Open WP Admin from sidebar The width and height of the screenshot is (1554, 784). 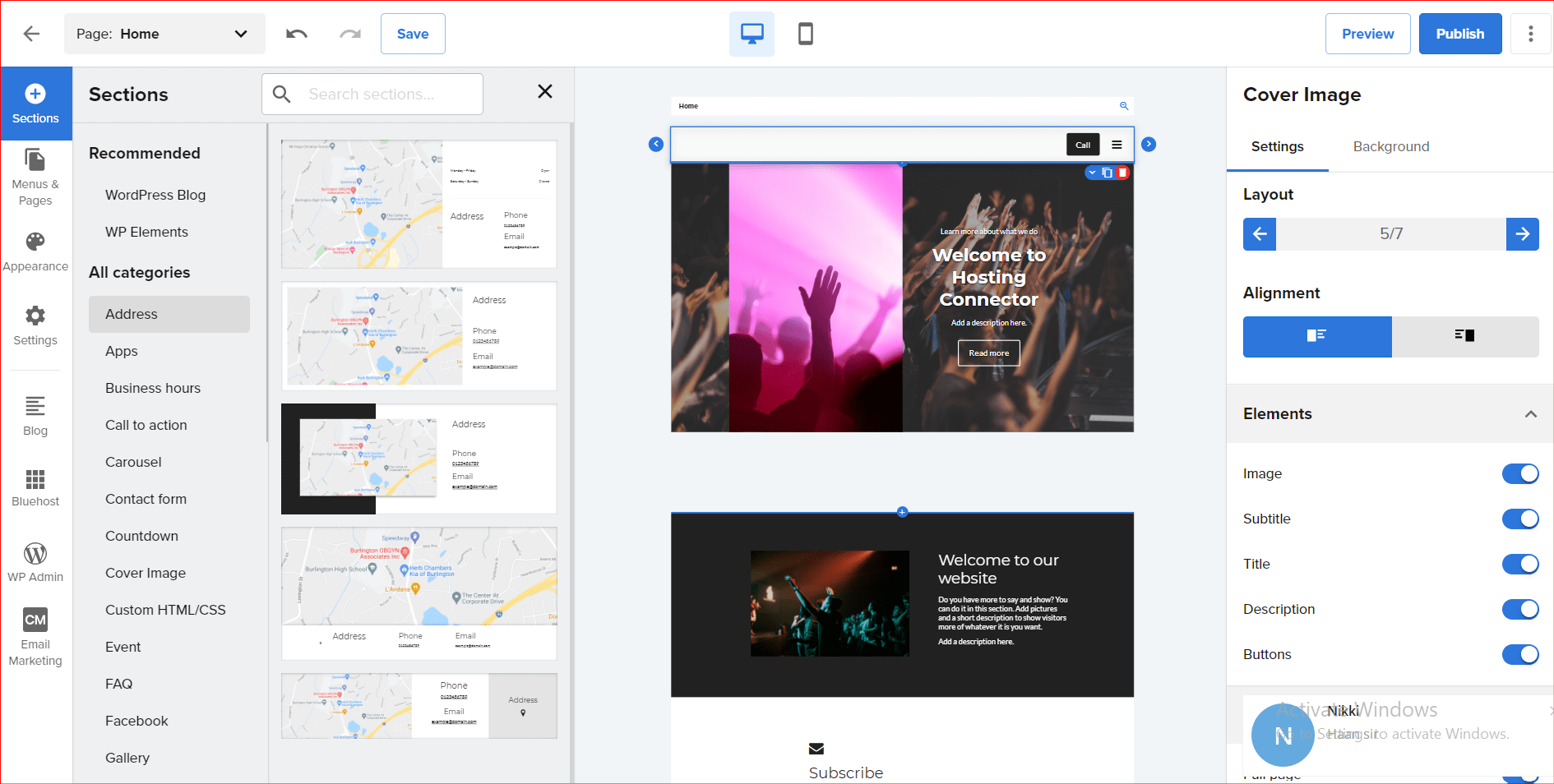coord(35,562)
